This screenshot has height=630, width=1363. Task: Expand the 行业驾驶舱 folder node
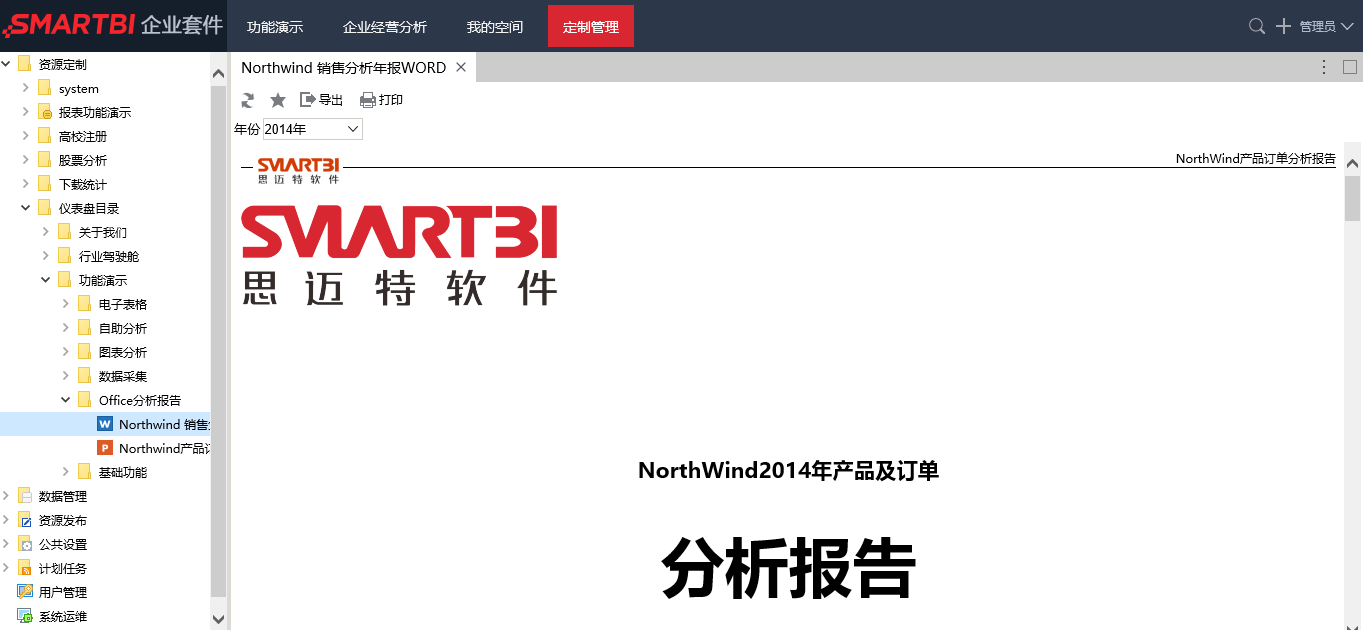(46, 256)
